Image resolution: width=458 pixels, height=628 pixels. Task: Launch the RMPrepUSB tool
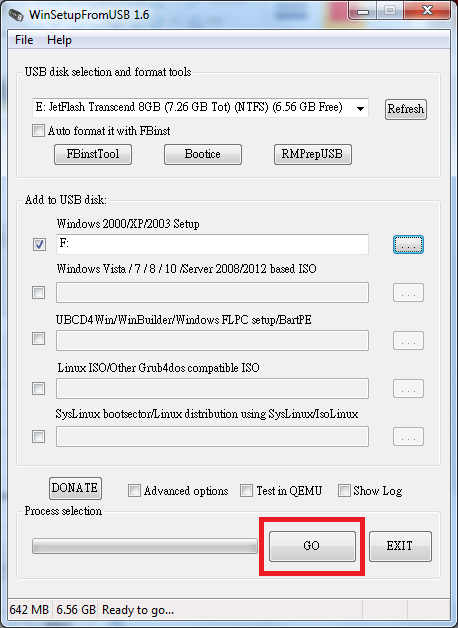point(313,154)
